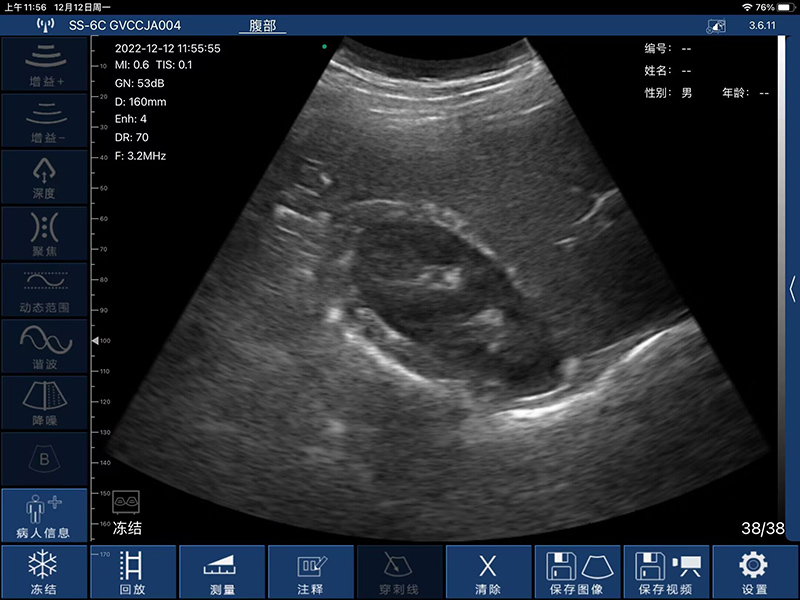Add annotation with 注释 tool
The image size is (800, 600).
312,573
